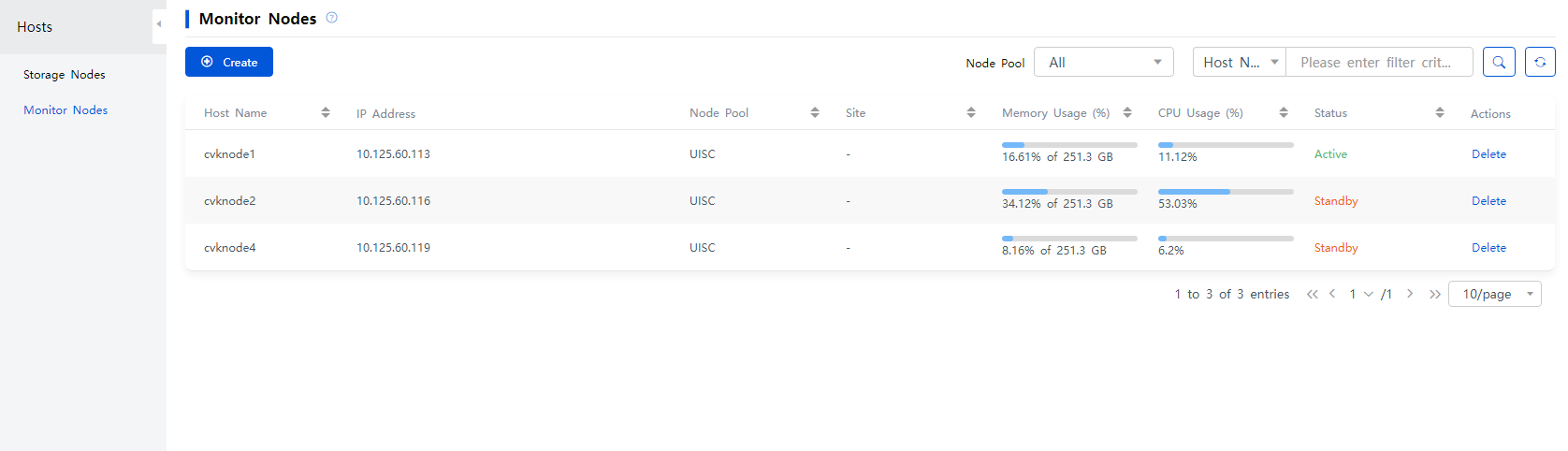Viewport: 1568px width, 451px height.
Task: Collapse the Hosts sidebar panel arrow
Action: point(159,25)
